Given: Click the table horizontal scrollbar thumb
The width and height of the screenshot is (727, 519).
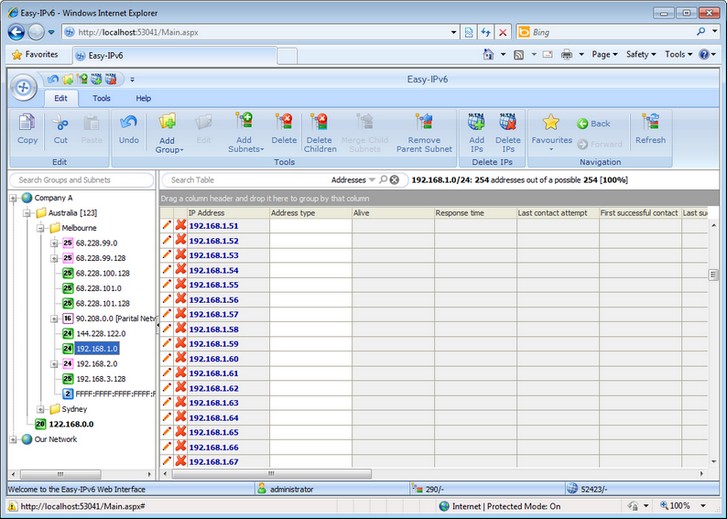Looking at the screenshot, I should click(271, 474).
